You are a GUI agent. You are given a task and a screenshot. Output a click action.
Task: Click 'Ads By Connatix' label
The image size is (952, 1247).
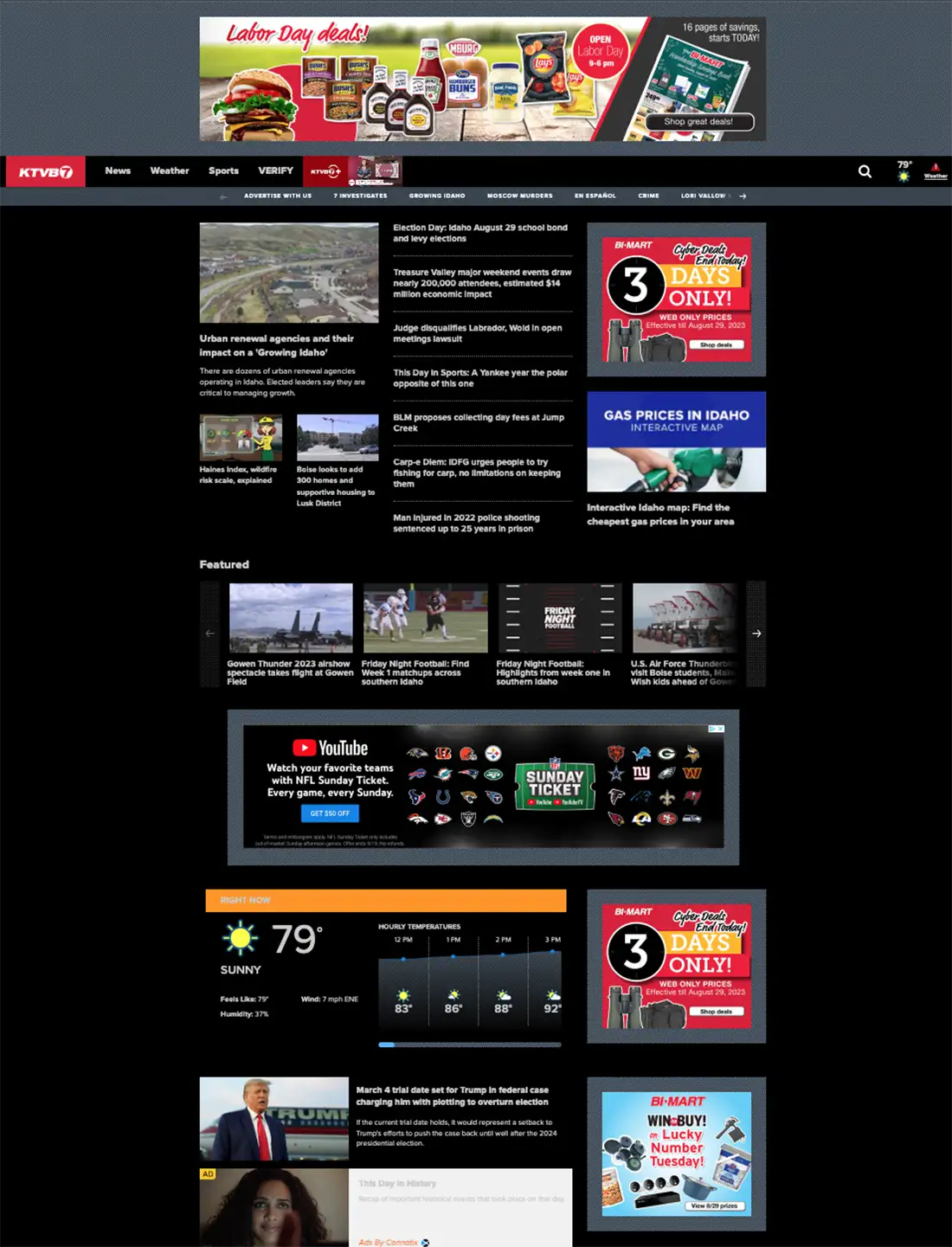pyautogui.click(x=394, y=1242)
